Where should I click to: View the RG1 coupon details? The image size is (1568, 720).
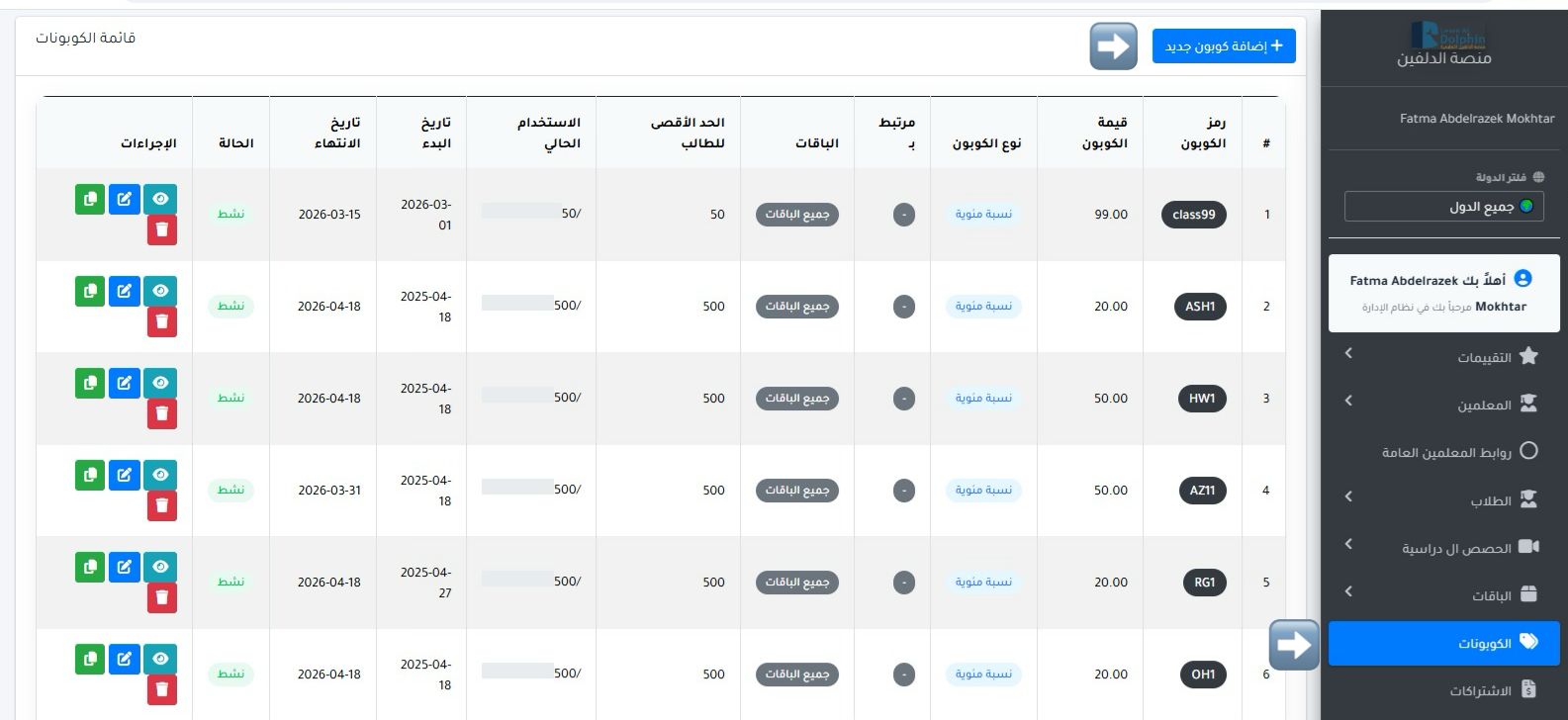click(x=161, y=567)
